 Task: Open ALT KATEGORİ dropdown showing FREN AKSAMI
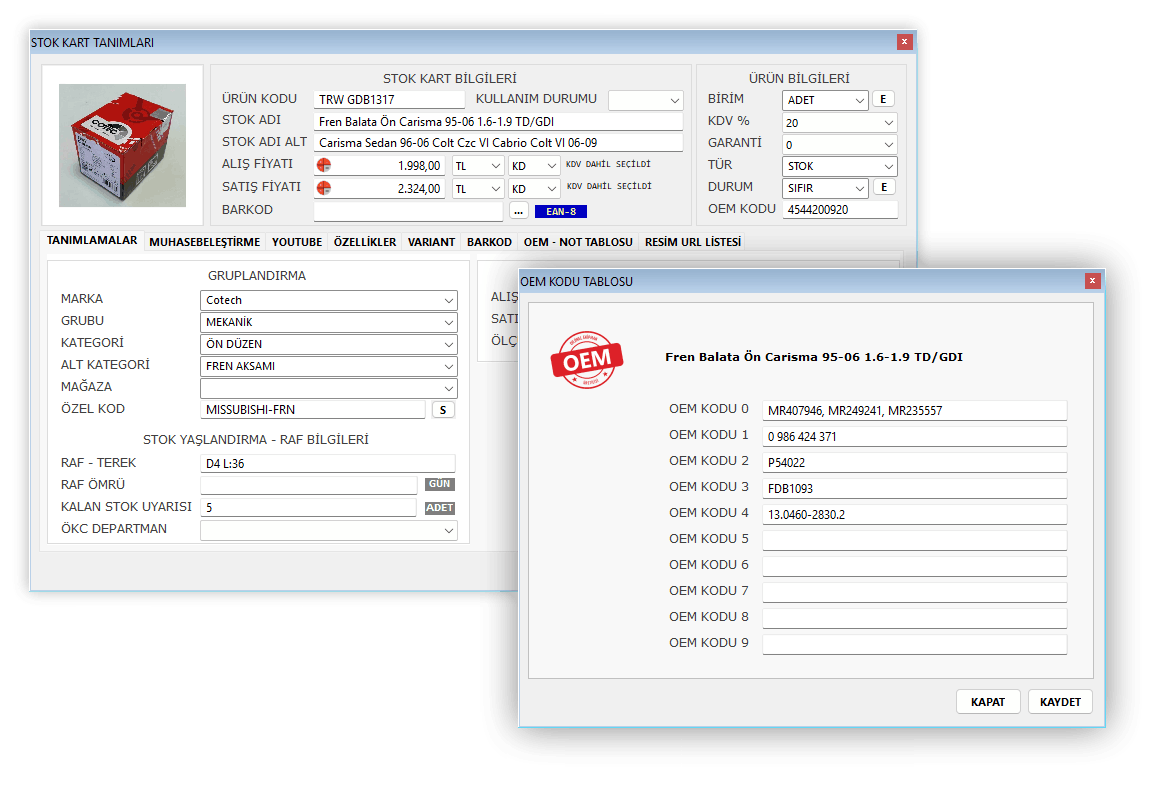tap(329, 366)
